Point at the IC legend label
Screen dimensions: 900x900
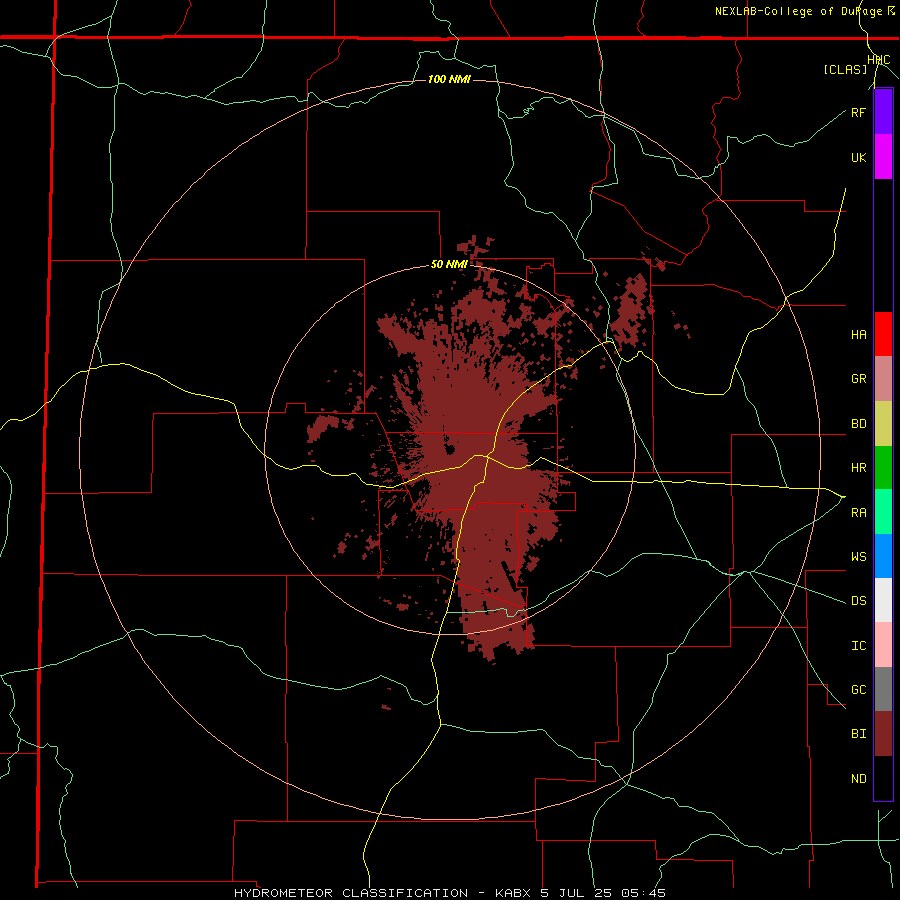858,646
